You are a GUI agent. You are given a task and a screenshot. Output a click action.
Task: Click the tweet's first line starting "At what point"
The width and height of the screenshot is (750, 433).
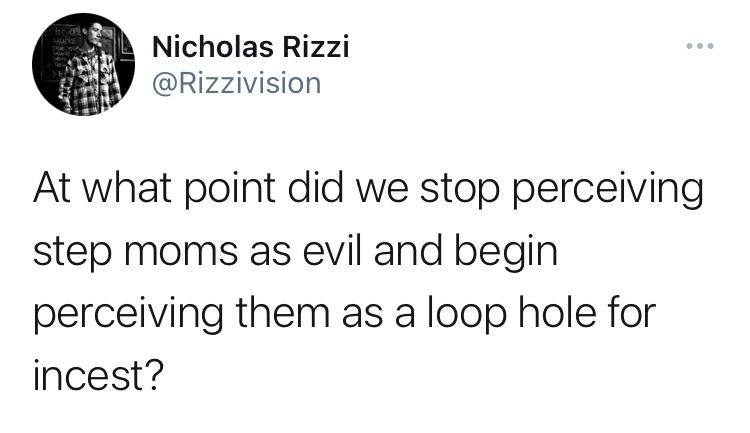pyautogui.click(x=368, y=191)
